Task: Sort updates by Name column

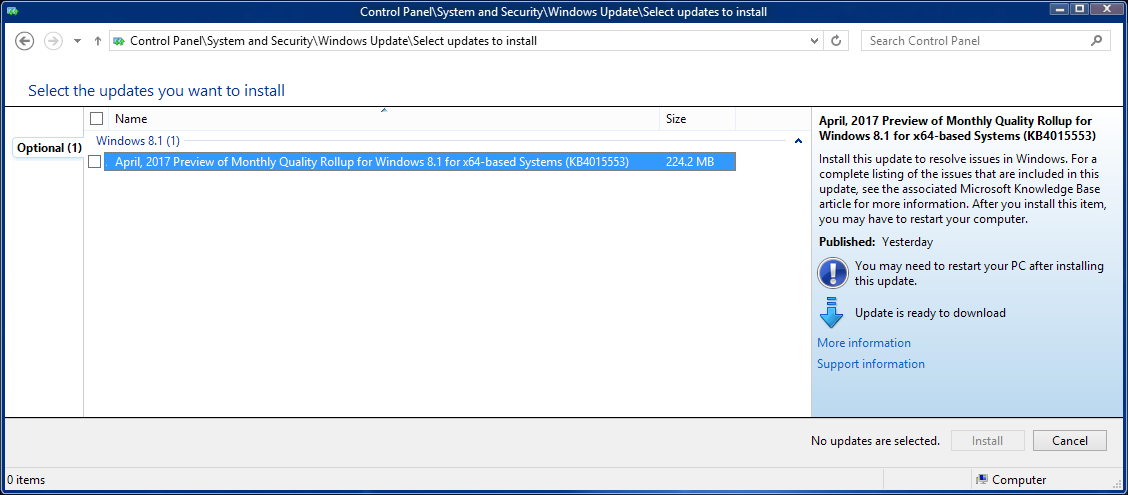Action: [x=131, y=119]
